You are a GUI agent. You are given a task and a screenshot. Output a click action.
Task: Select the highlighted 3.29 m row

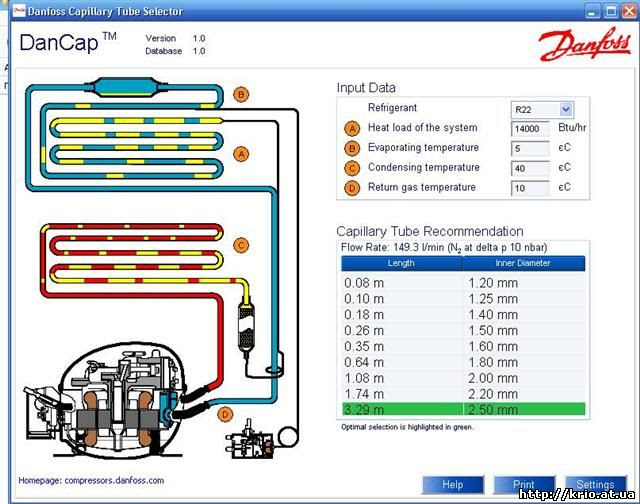coord(463,409)
